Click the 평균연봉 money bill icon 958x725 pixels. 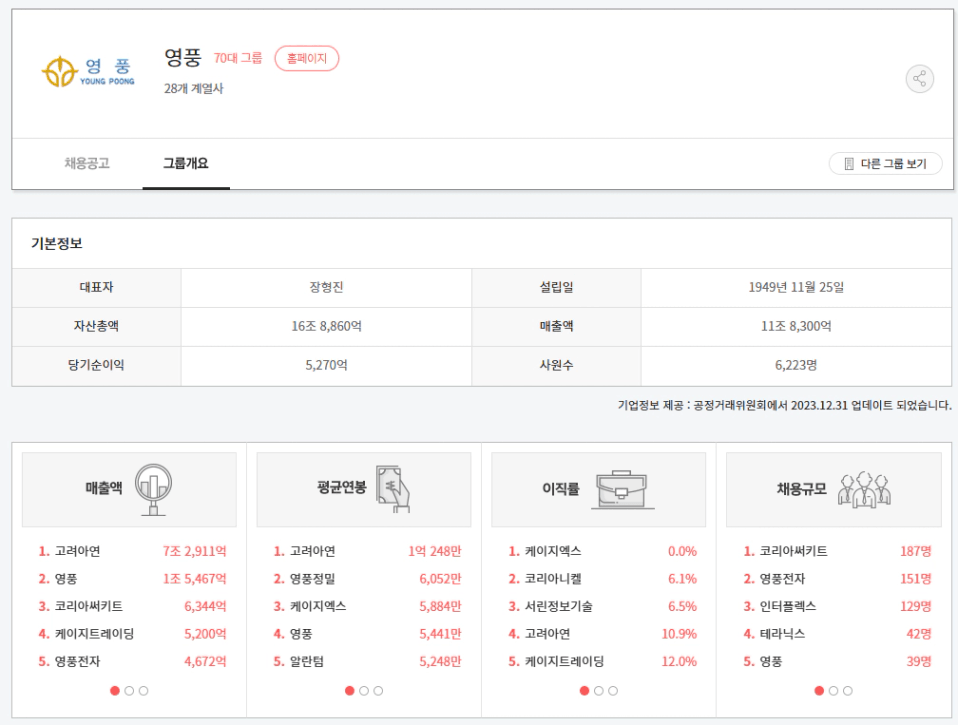pyautogui.click(x=393, y=489)
